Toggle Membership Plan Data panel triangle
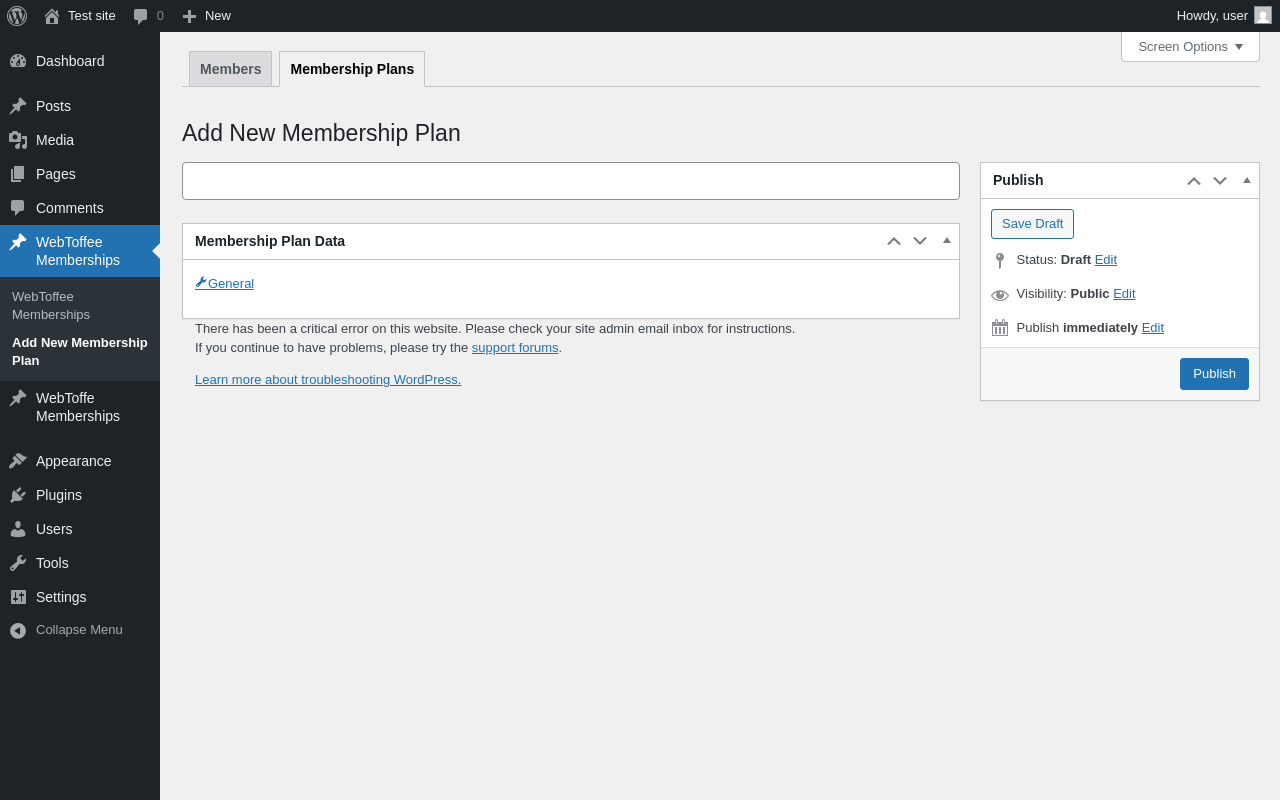The image size is (1280, 800). pos(946,241)
